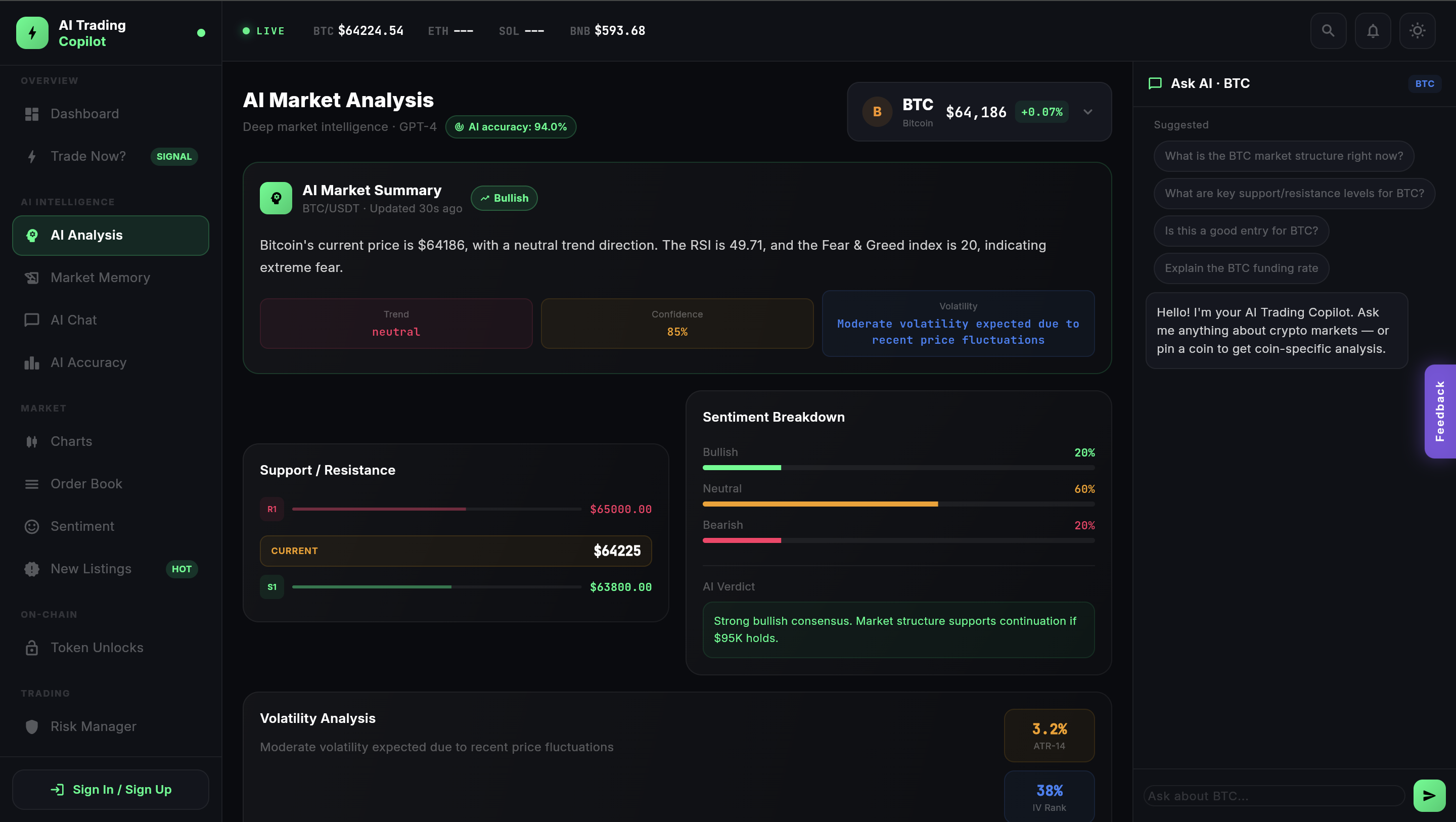Open the search icon in the top bar
Viewport: 1456px width, 822px height.
1328,30
